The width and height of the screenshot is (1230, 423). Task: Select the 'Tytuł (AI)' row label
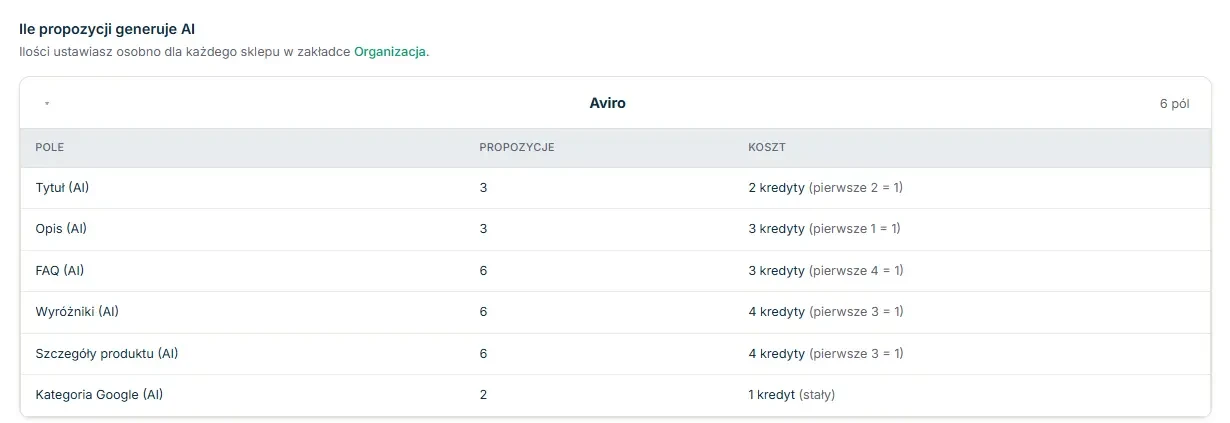coord(62,188)
